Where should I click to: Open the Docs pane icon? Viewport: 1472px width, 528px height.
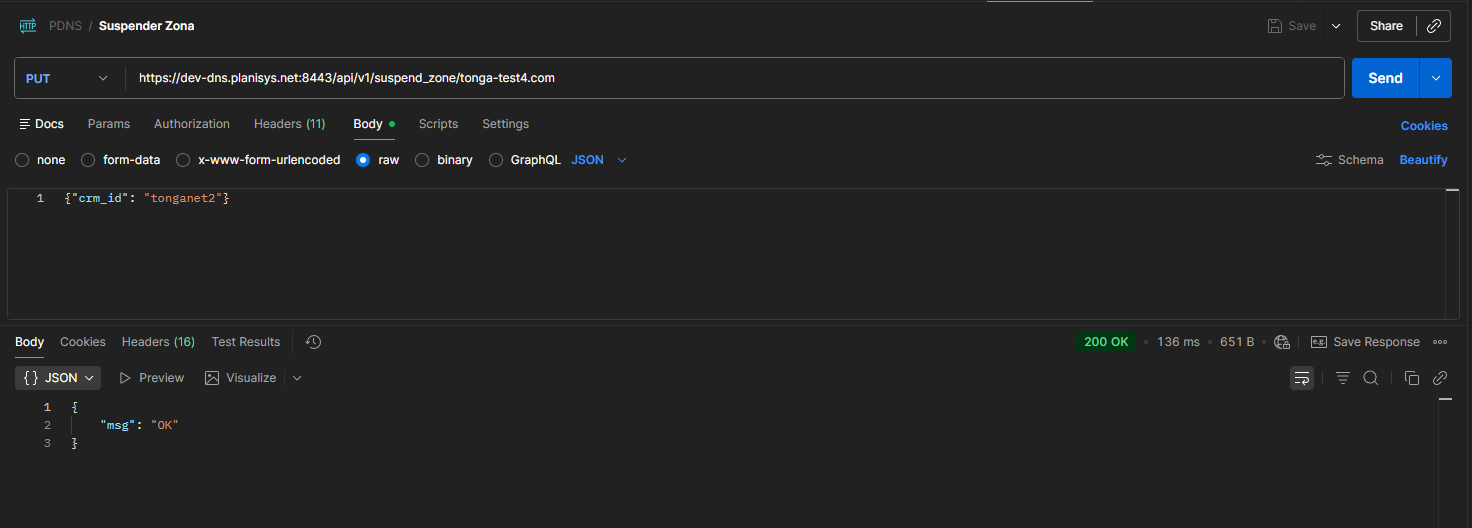25,124
